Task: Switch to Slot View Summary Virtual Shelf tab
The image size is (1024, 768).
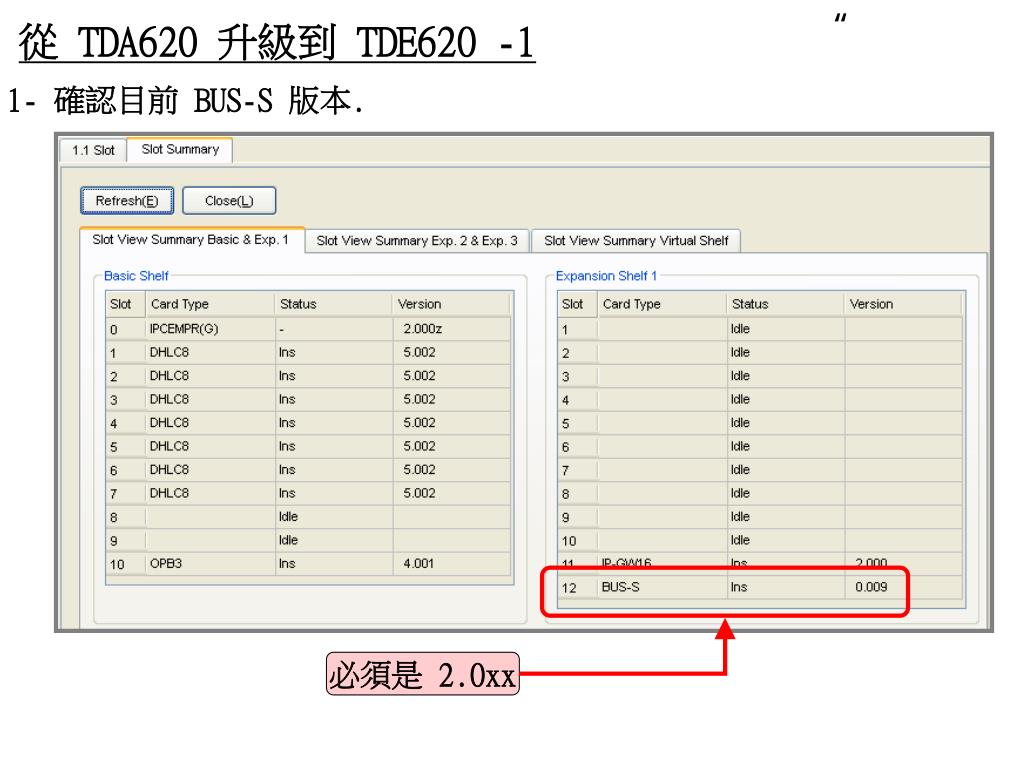Action: 636,240
